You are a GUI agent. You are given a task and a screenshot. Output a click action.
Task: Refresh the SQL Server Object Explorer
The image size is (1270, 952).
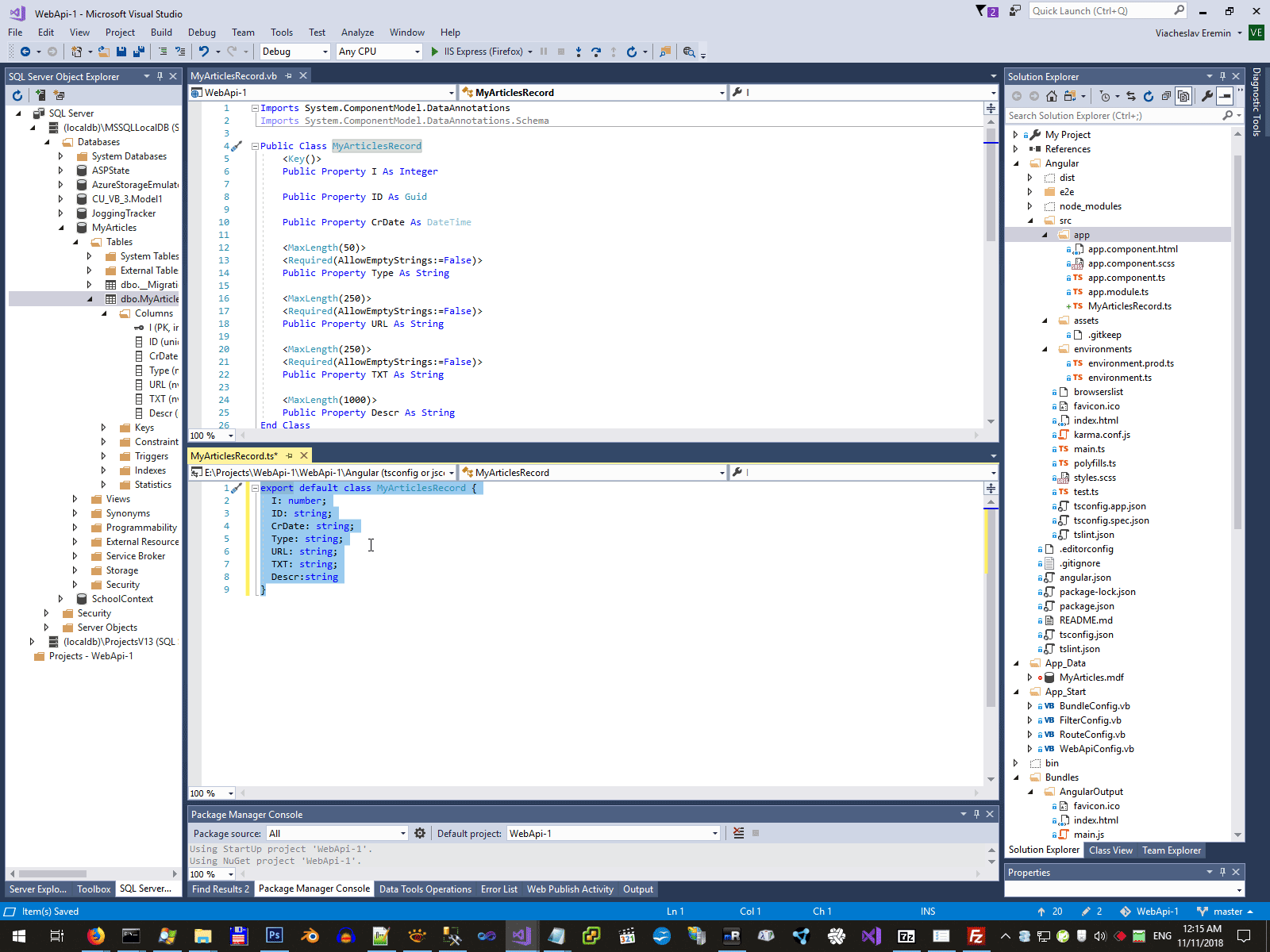(x=17, y=95)
